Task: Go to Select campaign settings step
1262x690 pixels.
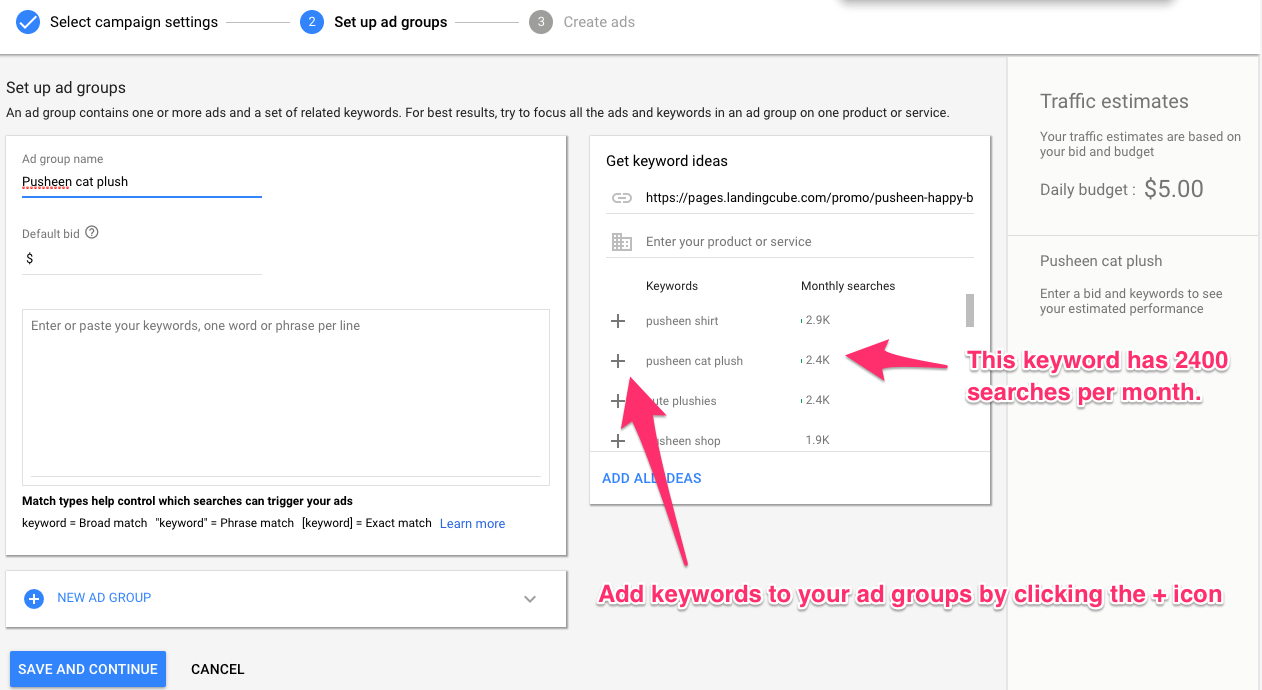Action: [x=134, y=22]
